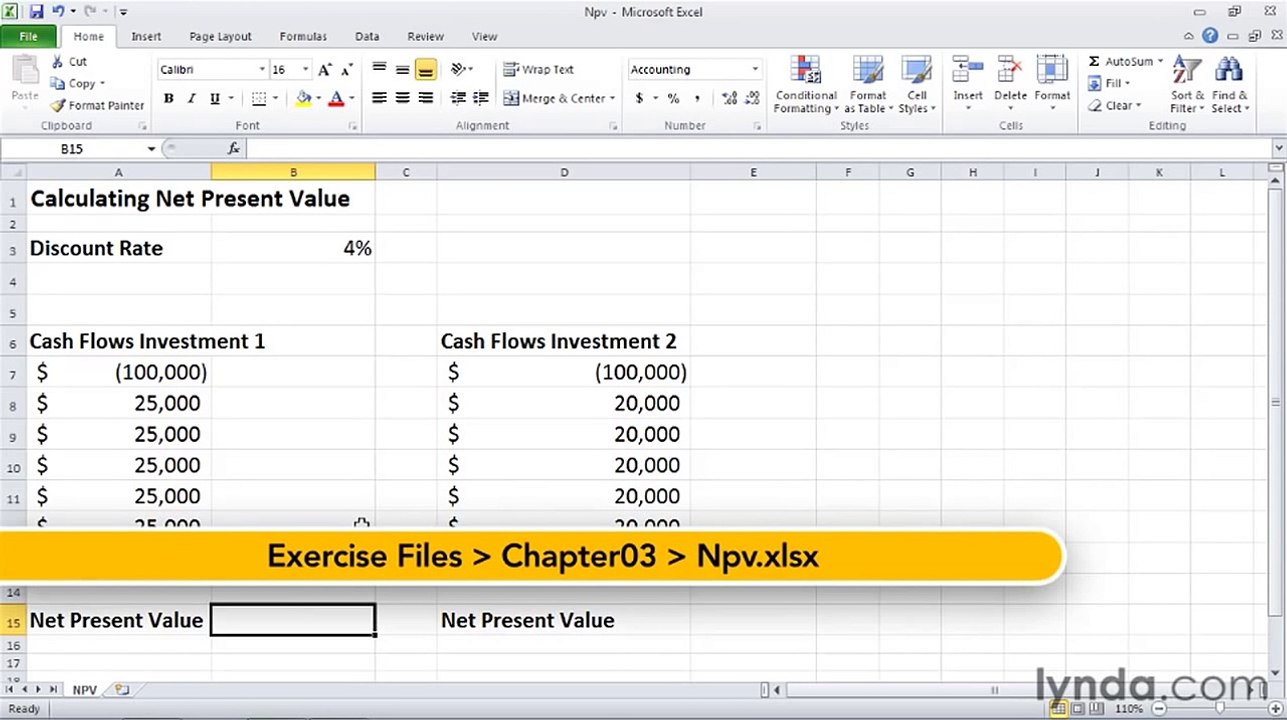This screenshot has height=720, width=1287.
Task: Click the Paste clipboard icon
Action: (x=25, y=72)
